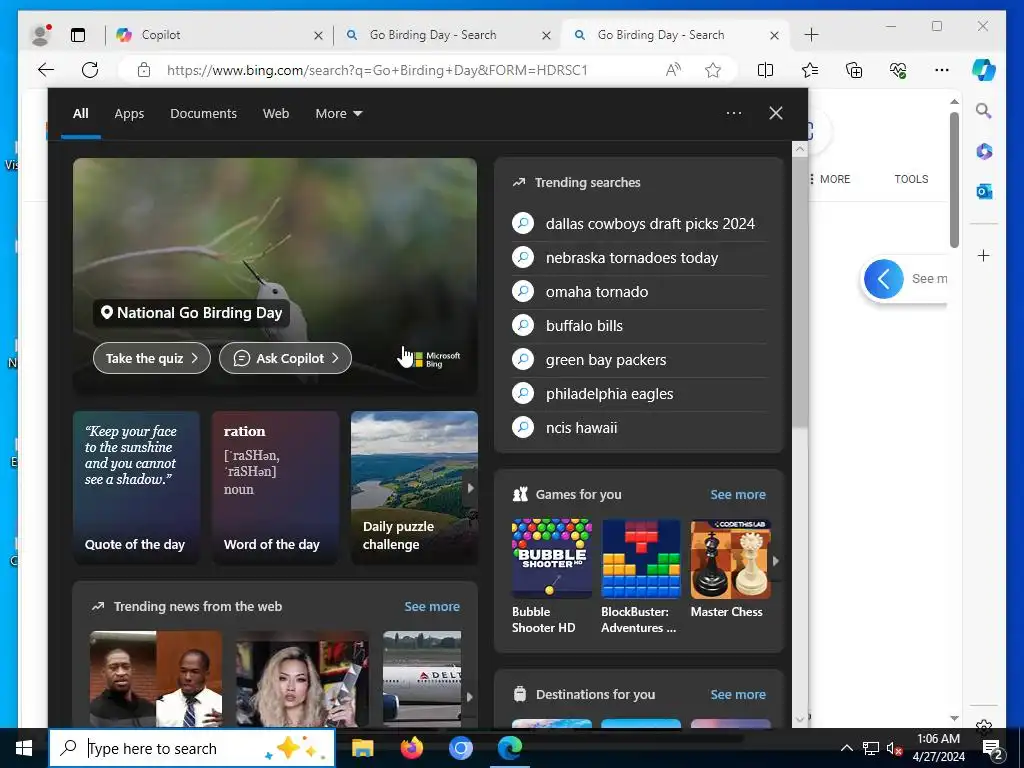Click the Type here to search box
The height and width of the screenshot is (768, 1024).
(x=192, y=748)
